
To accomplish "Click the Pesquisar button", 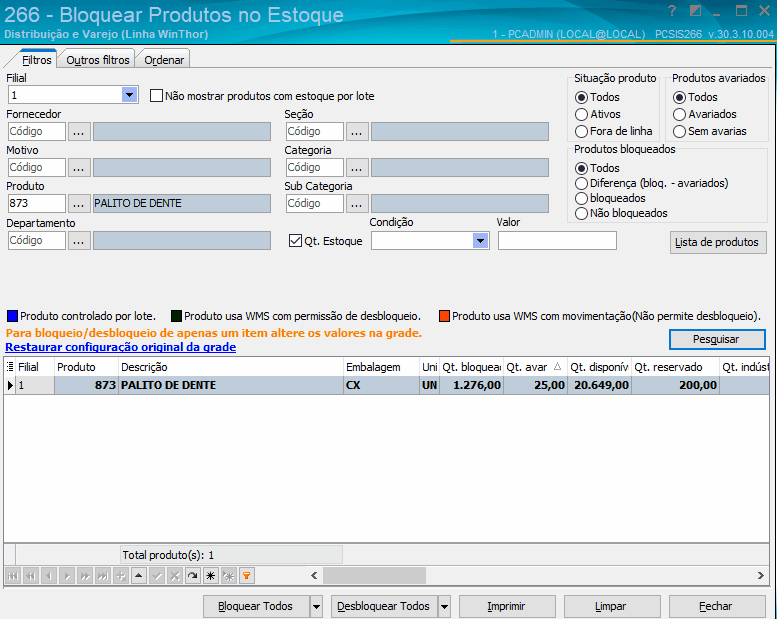I will (717, 339).
